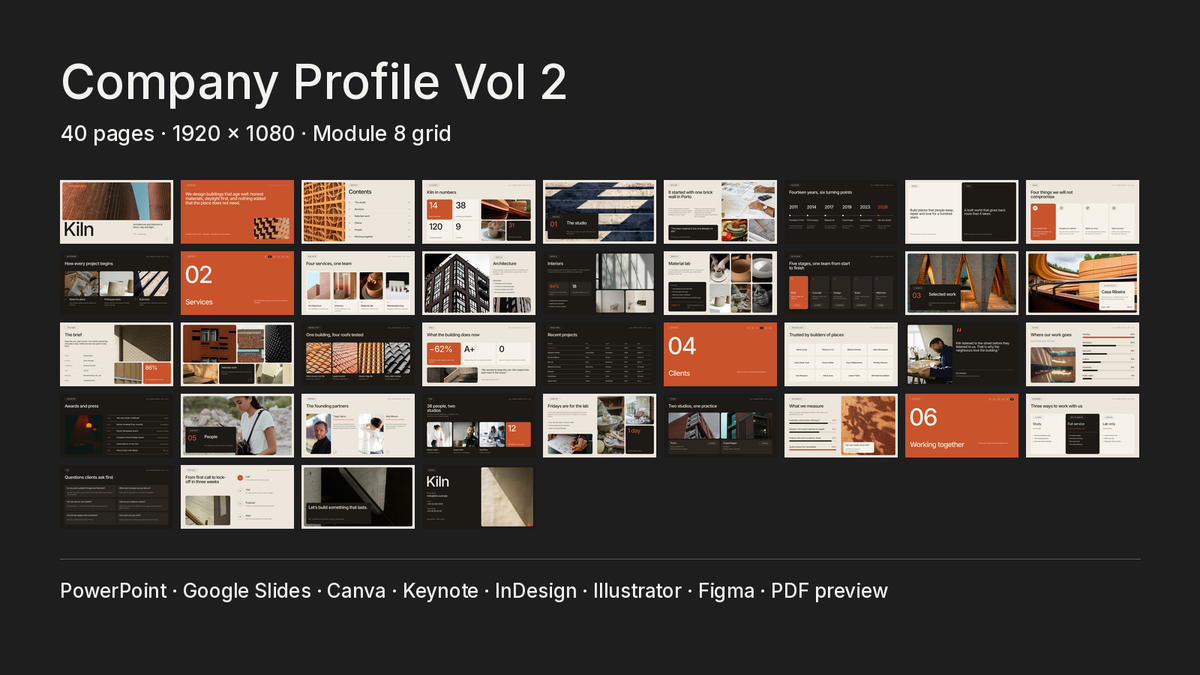Select the 'Recent projects' table slide

[599, 354]
